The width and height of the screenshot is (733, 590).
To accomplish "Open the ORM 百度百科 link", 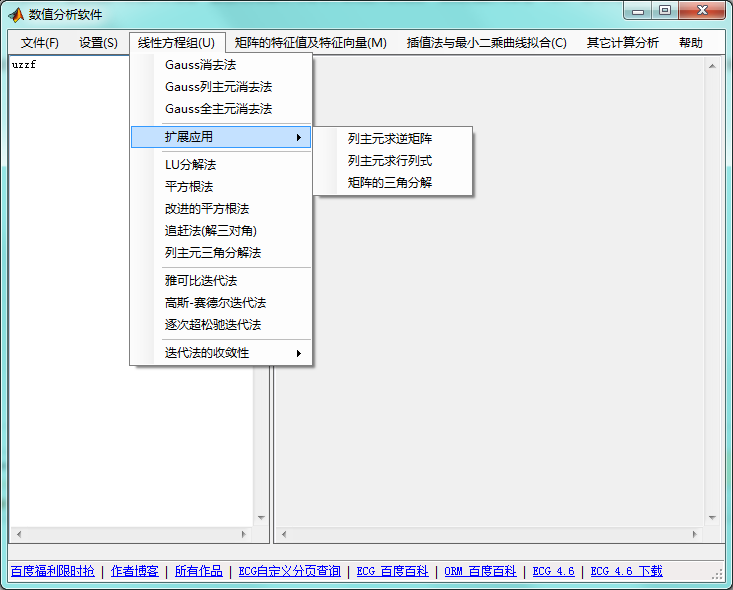I will click(x=480, y=571).
